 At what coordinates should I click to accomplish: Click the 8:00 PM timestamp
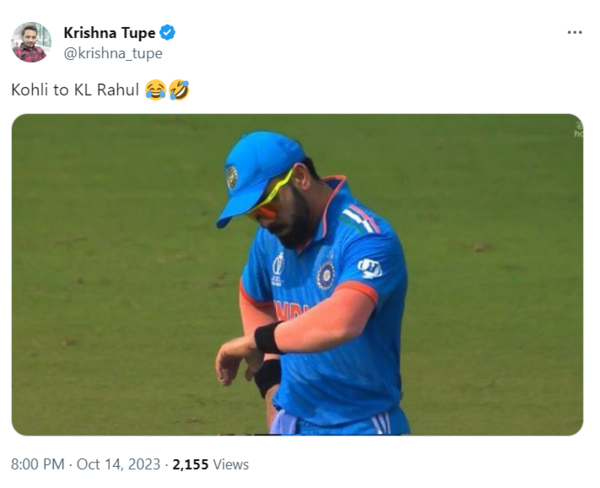coord(38,464)
